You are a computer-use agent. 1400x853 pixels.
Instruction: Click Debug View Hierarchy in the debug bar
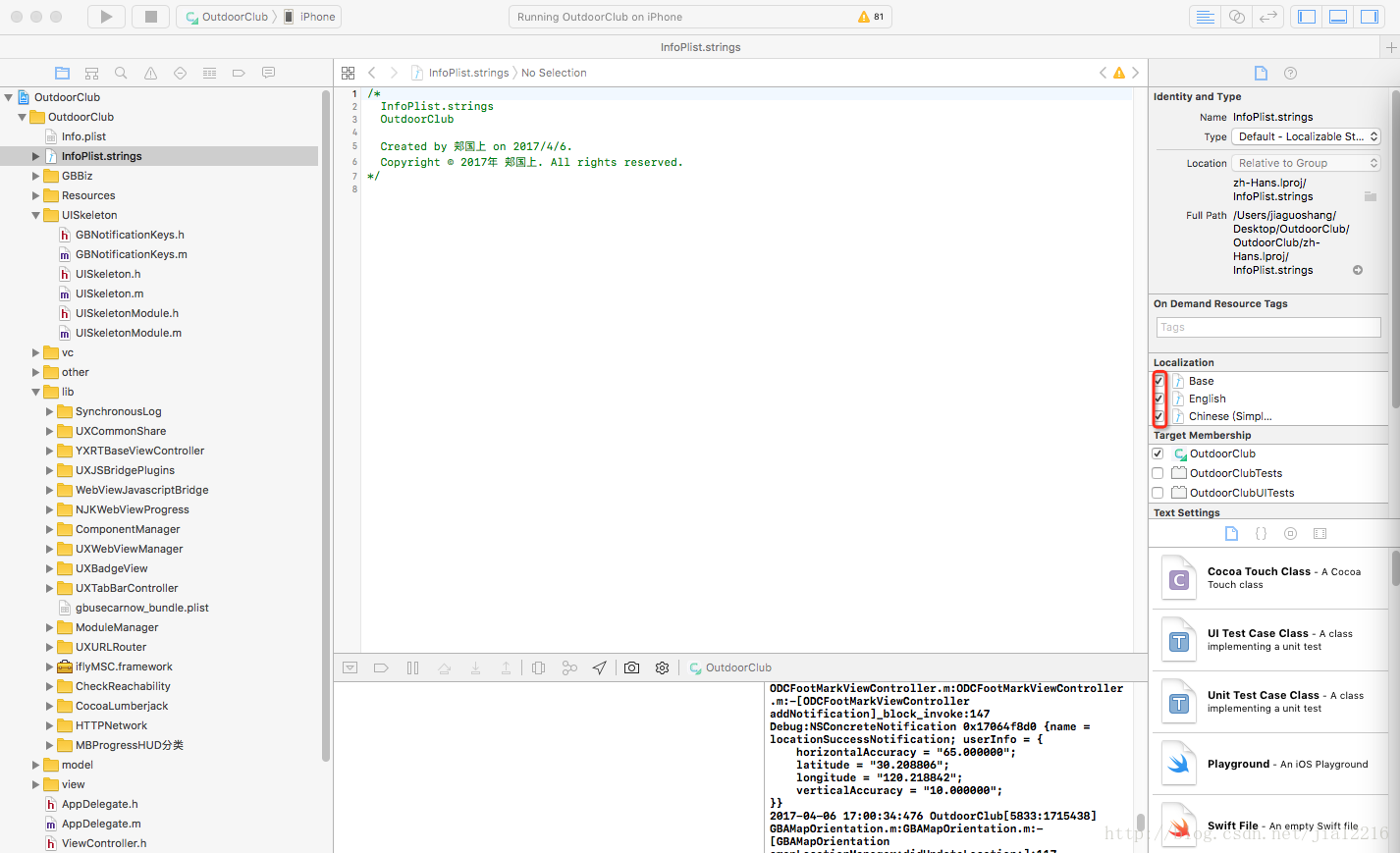coord(538,667)
